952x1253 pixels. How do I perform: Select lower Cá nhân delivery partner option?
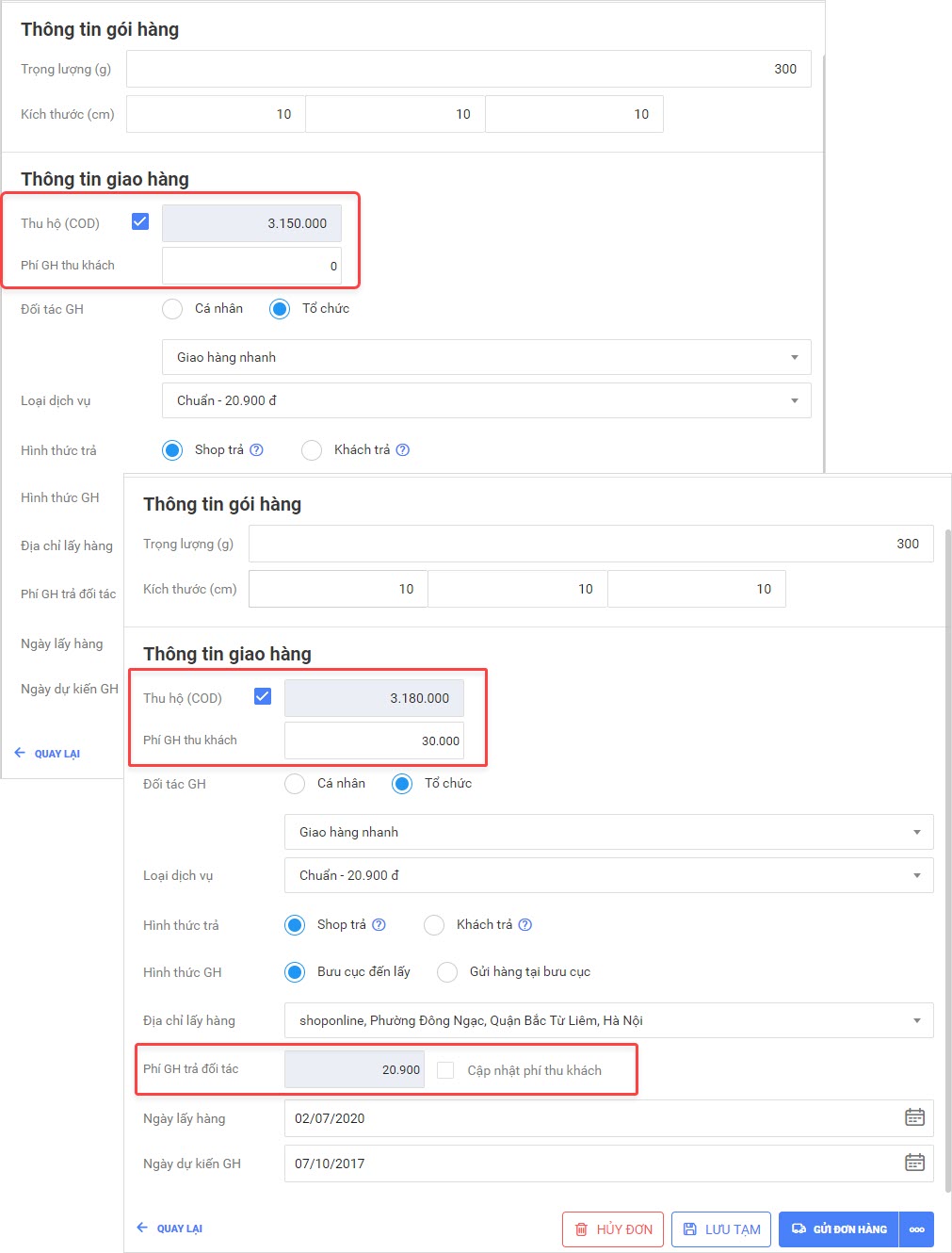click(x=296, y=784)
